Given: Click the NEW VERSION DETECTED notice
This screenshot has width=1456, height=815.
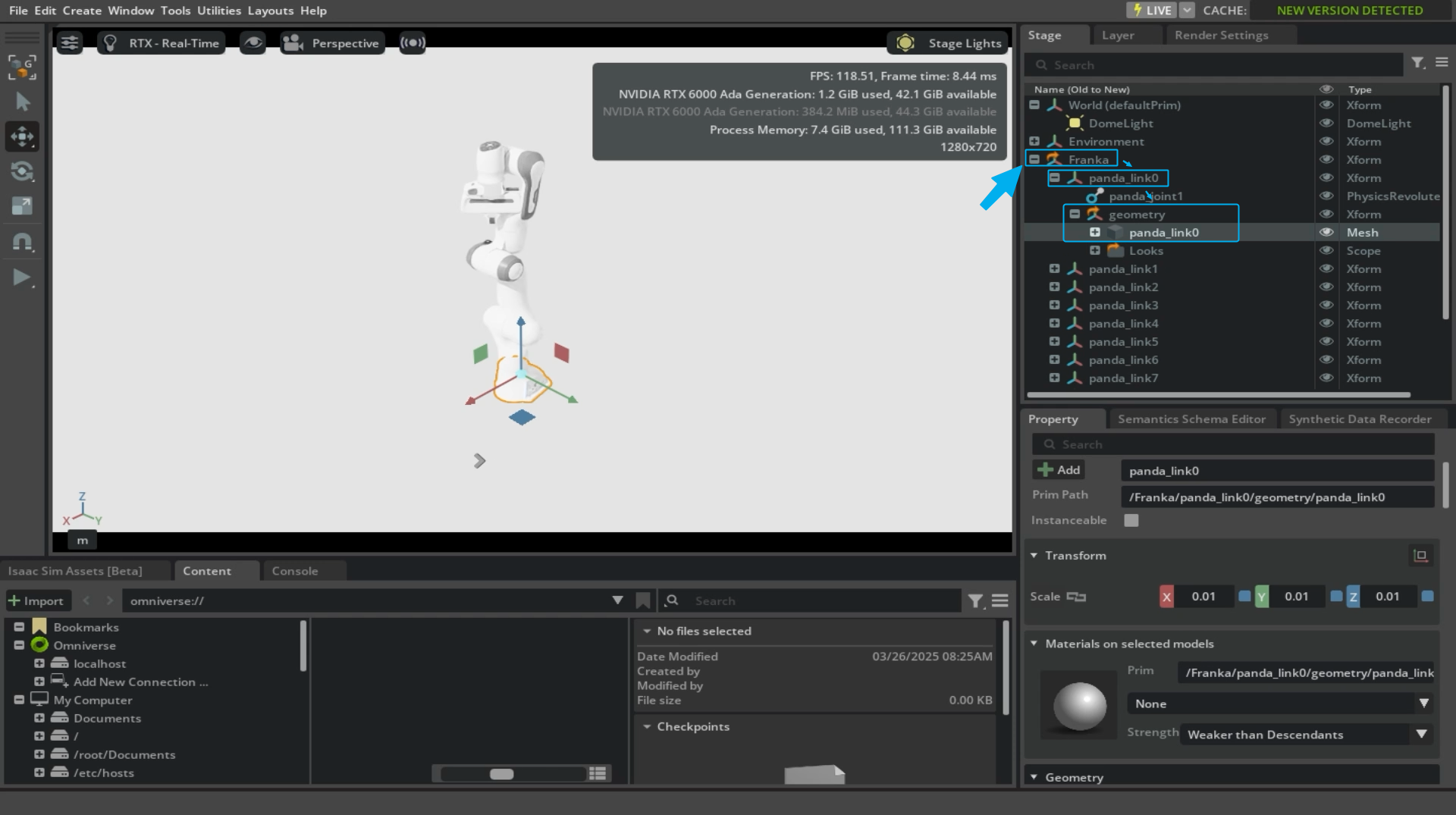Looking at the screenshot, I should pos(1350,11).
